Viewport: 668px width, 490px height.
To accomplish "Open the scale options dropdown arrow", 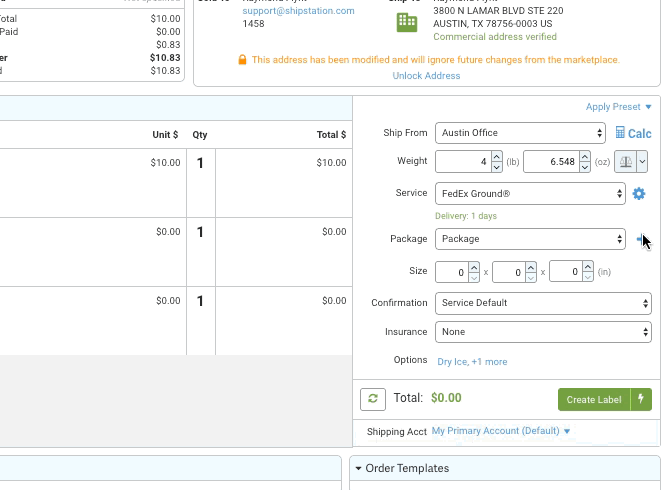I will (642, 162).
